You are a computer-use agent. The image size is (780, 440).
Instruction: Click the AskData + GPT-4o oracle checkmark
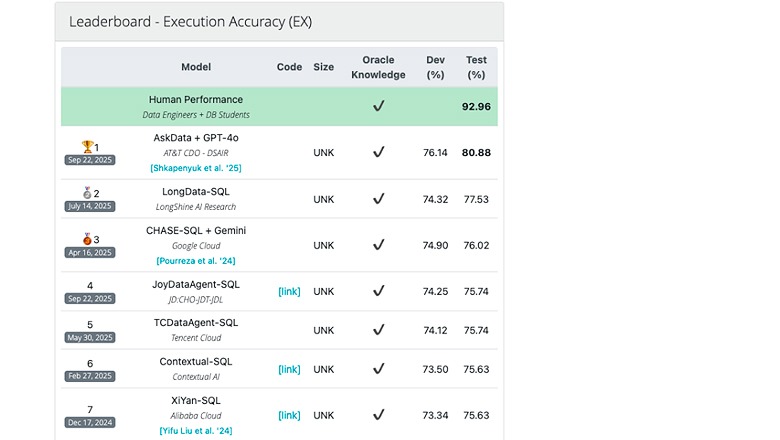[378, 153]
